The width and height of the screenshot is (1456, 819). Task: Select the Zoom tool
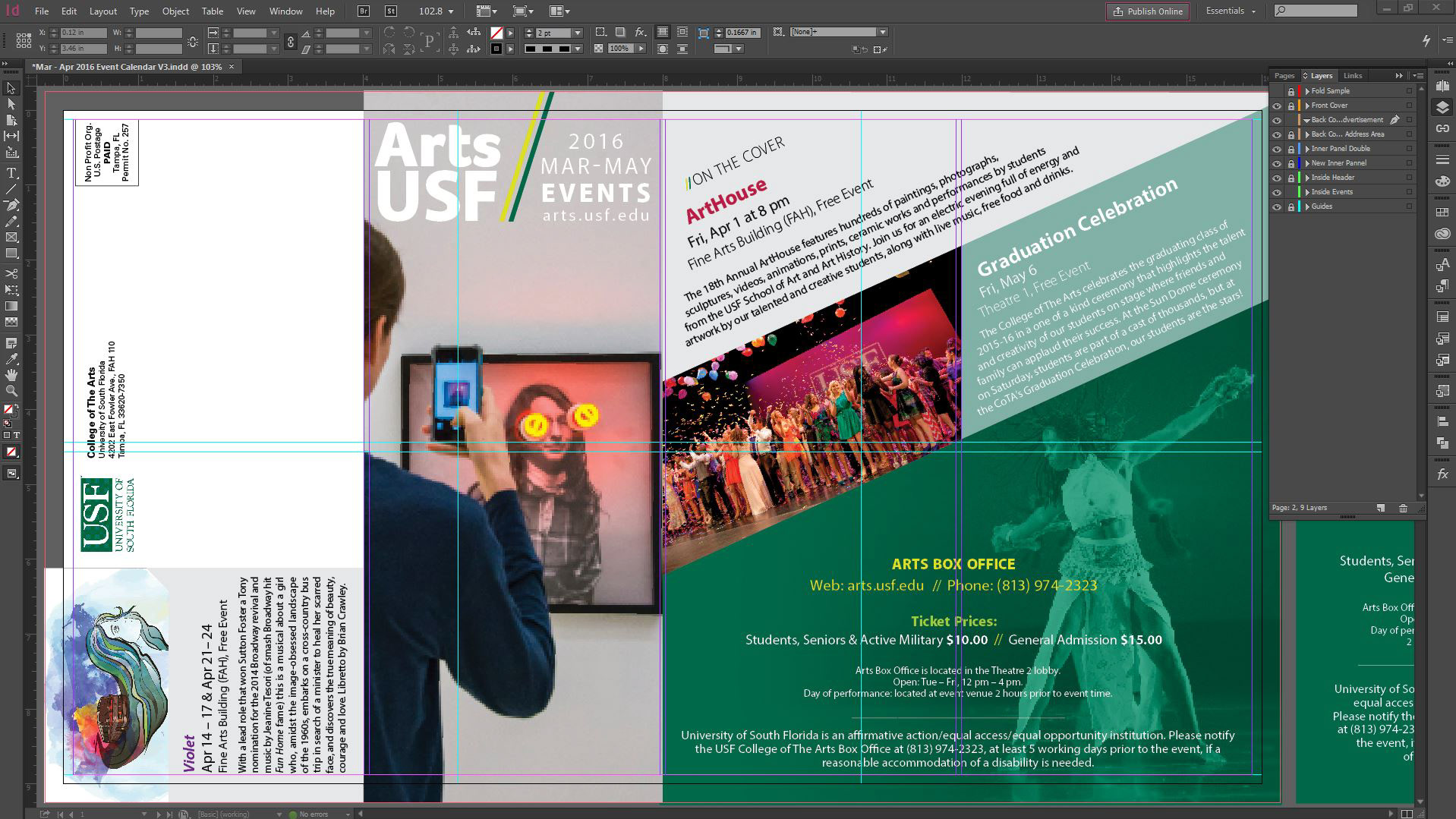[11, 391]
